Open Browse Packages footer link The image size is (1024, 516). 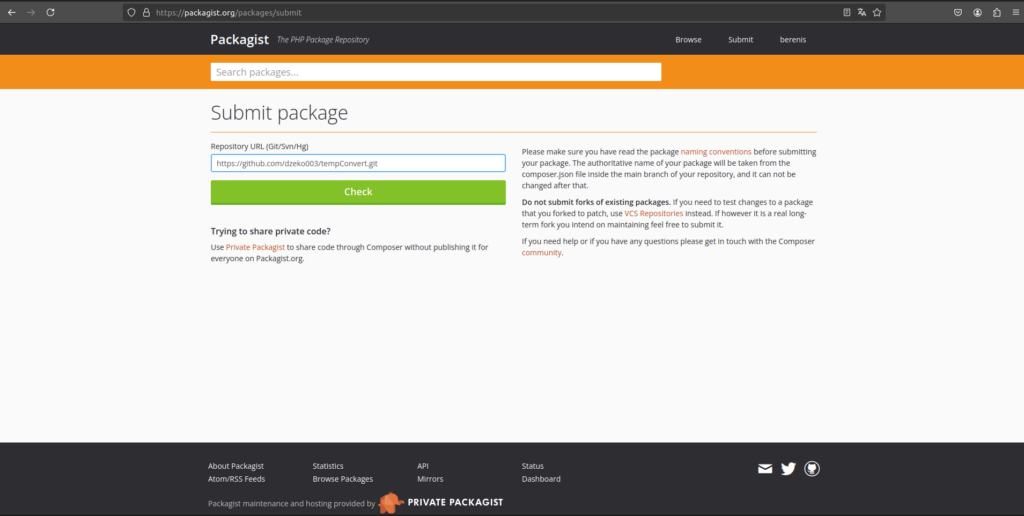(343, 479)
